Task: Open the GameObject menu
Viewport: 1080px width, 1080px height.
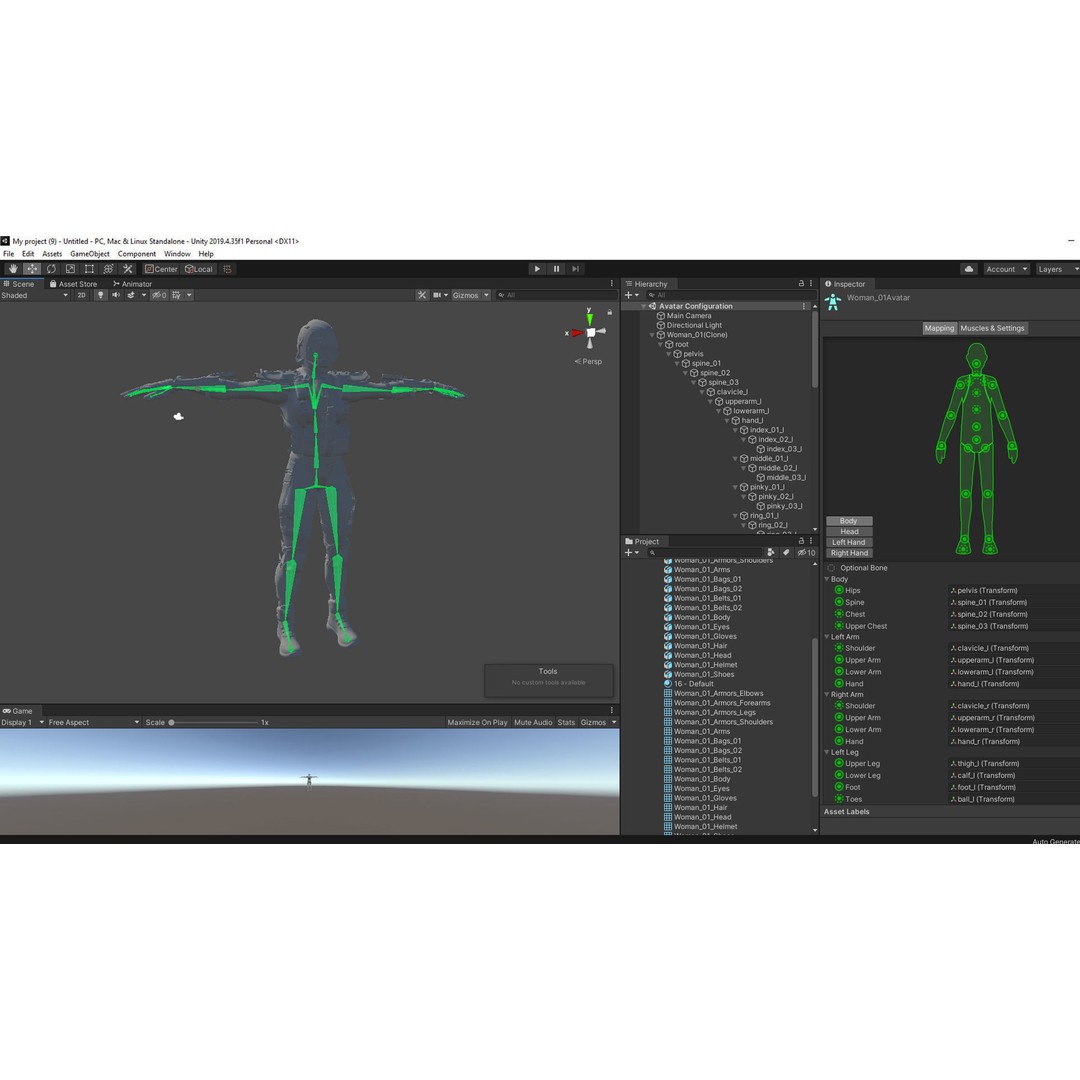Action: 90,254
